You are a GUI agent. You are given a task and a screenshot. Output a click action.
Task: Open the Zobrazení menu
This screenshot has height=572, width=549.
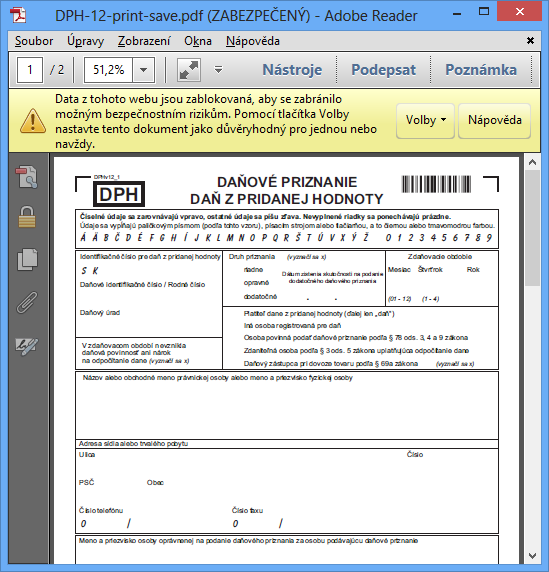tap(144, 41)
